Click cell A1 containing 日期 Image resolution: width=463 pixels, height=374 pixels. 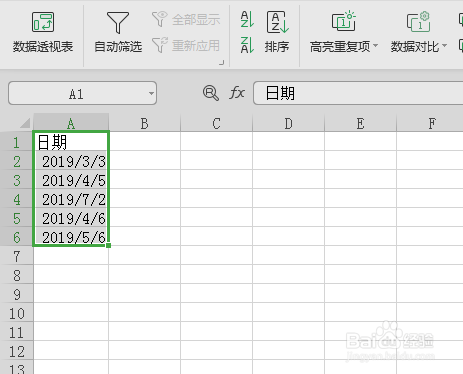point(71,141)
